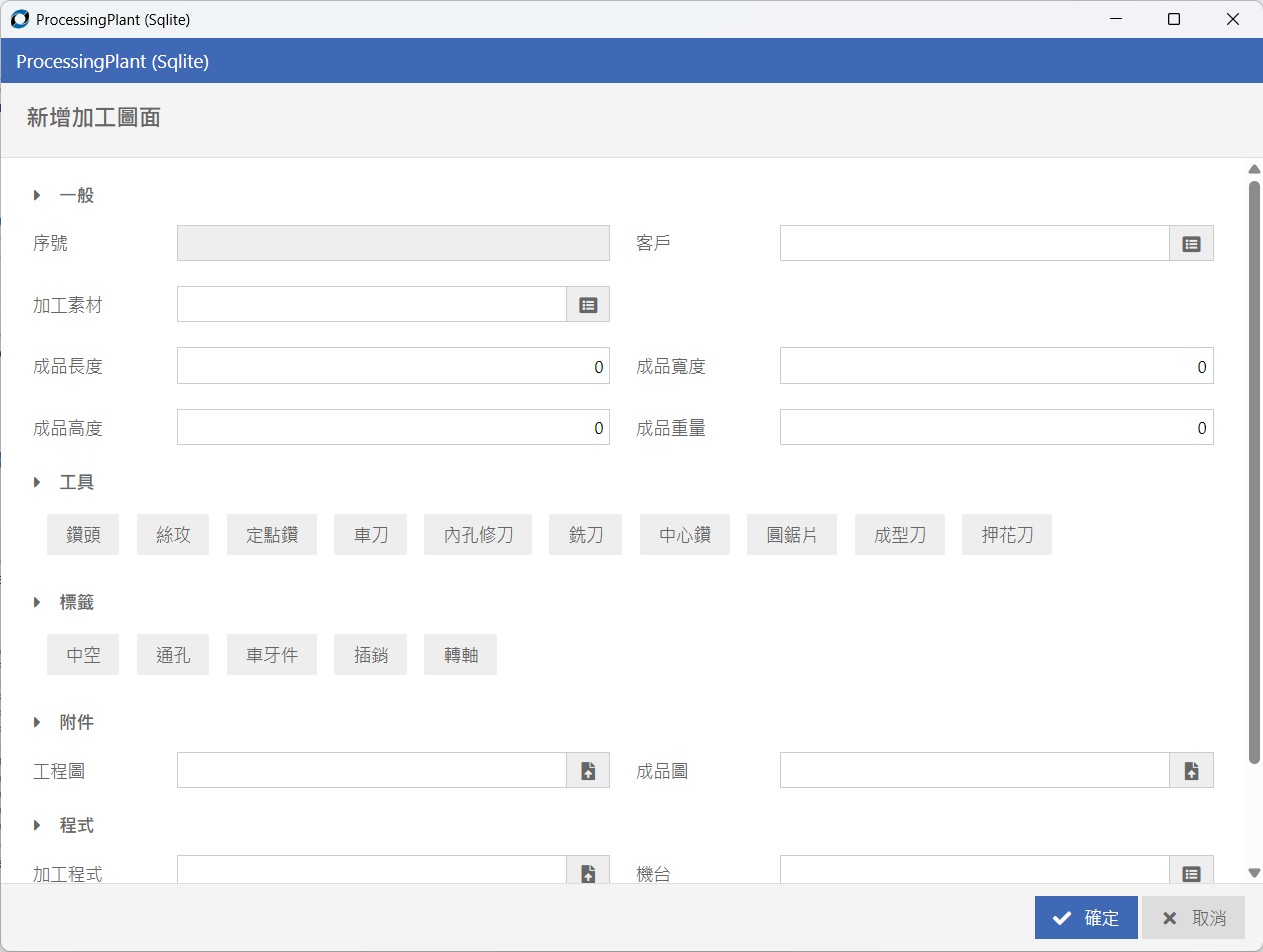Image resolution: width=1263 pixels, height=952 pixels.
Task: Open the 加工素材 lookup list icon
Action: pyautogui.click(x=588, y=305)
